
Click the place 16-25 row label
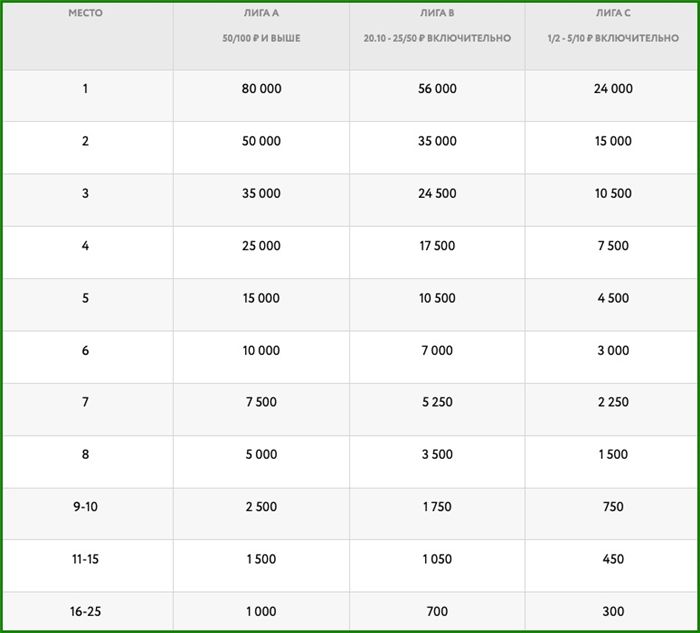(85, 611)
